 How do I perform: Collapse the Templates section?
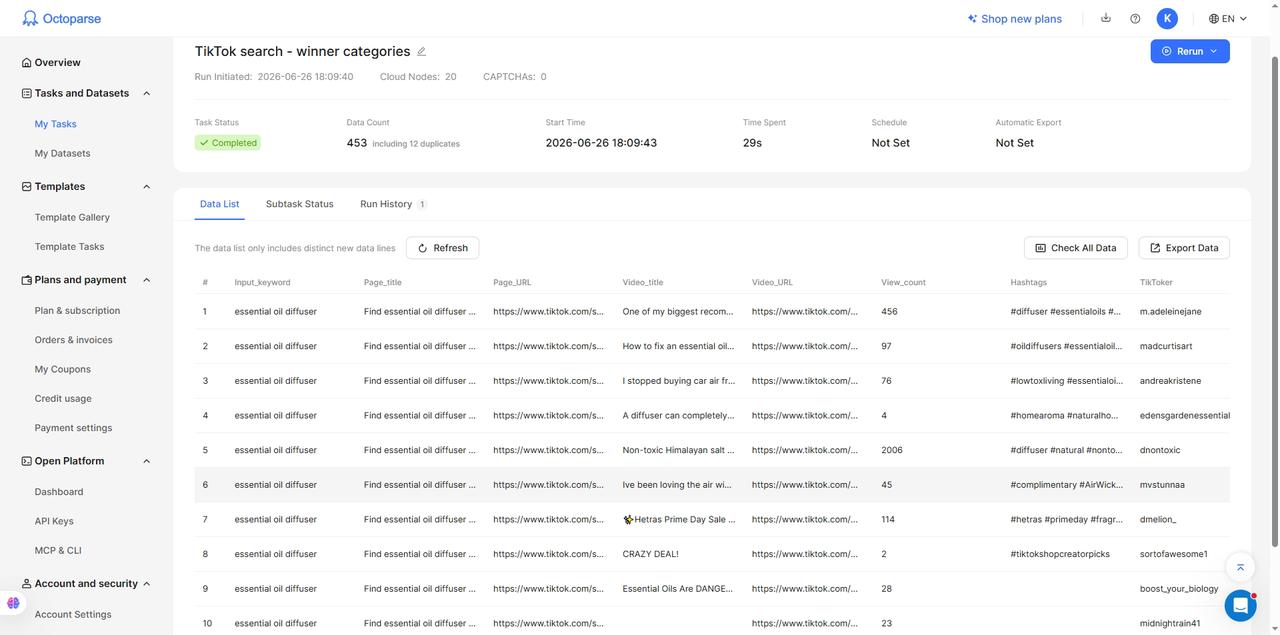147,186
